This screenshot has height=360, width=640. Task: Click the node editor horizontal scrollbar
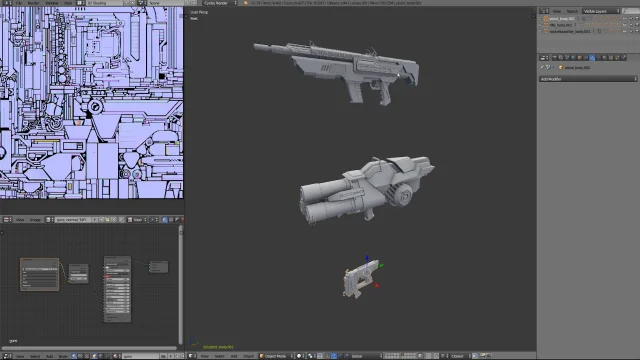pos(89,348)
